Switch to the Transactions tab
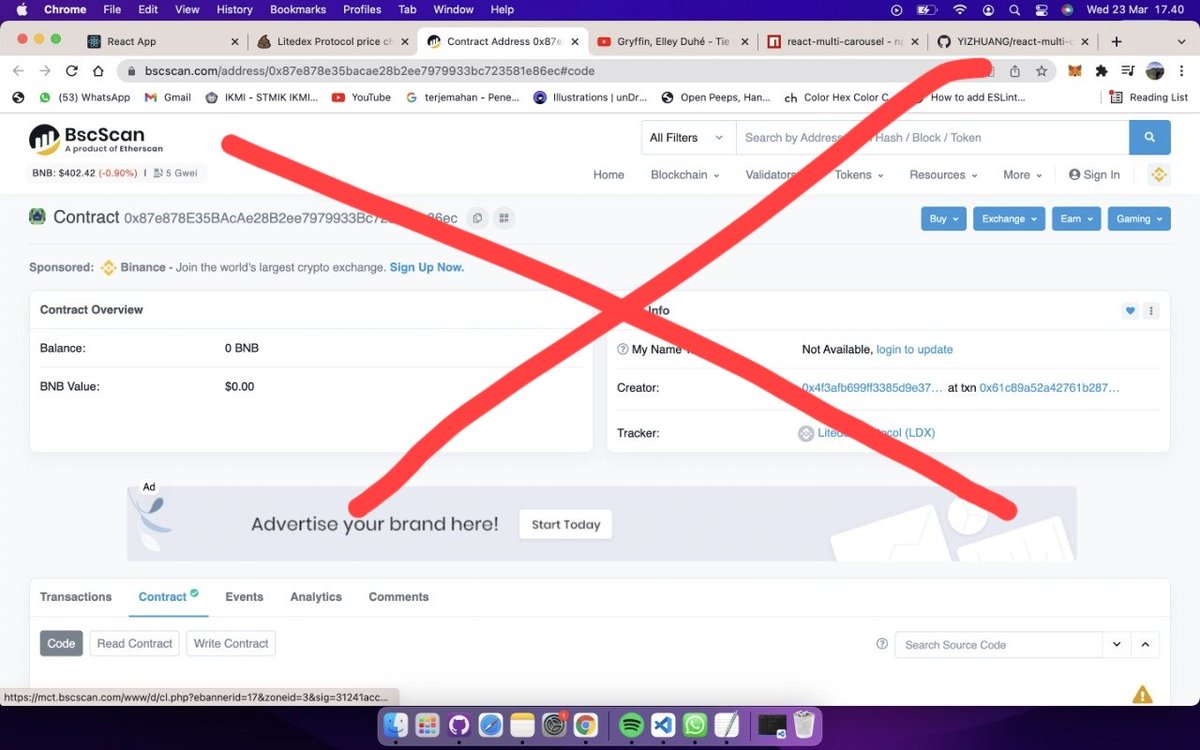The height and width of the screenshot is (750, 1200). tap(76, 597)
